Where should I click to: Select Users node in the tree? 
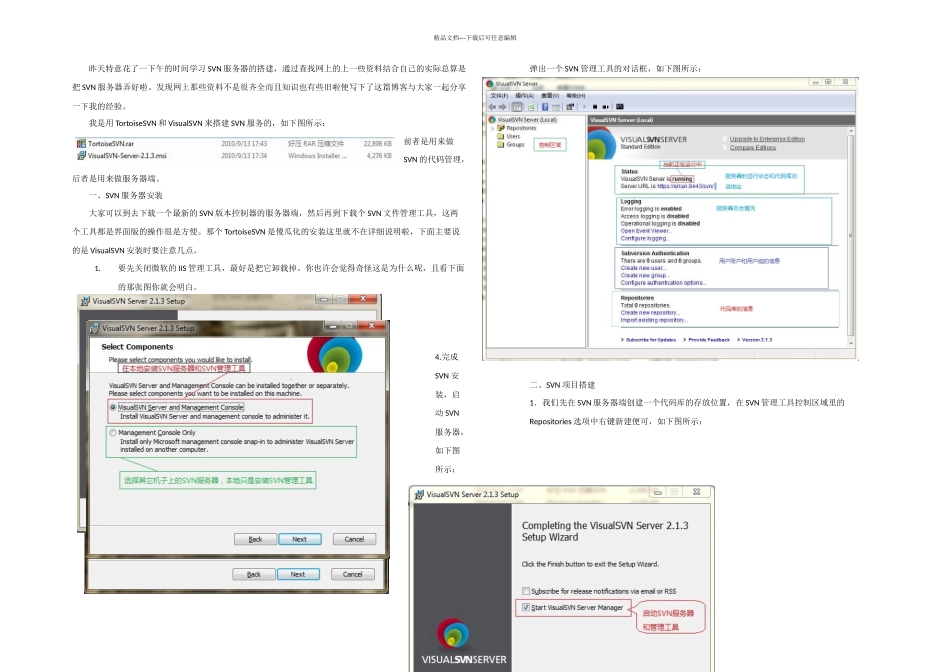513,136
